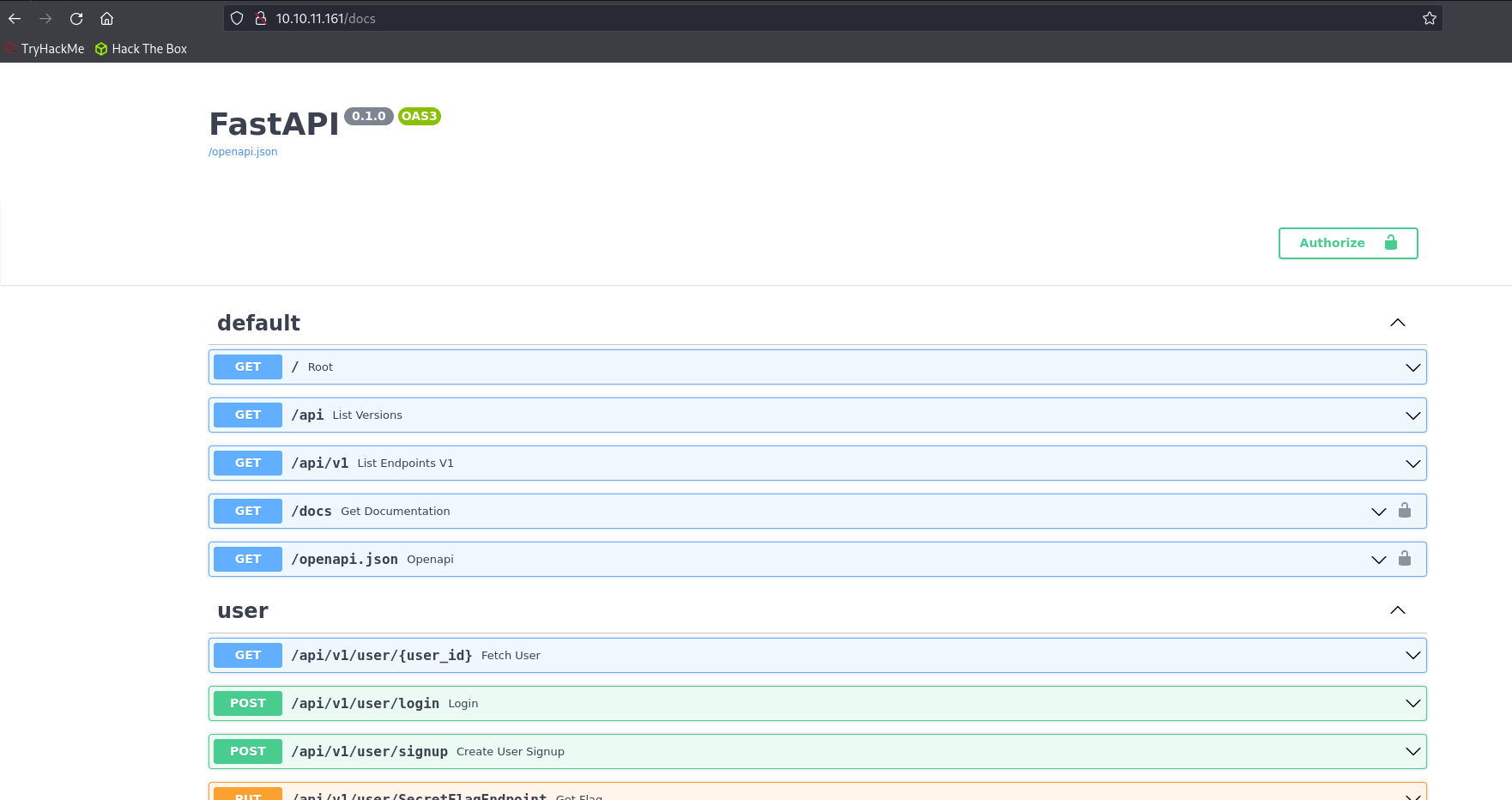1512x800 pixels.
Task: Click the /api/v1/user/{user_id} path text
Action: tap(382, 655)
